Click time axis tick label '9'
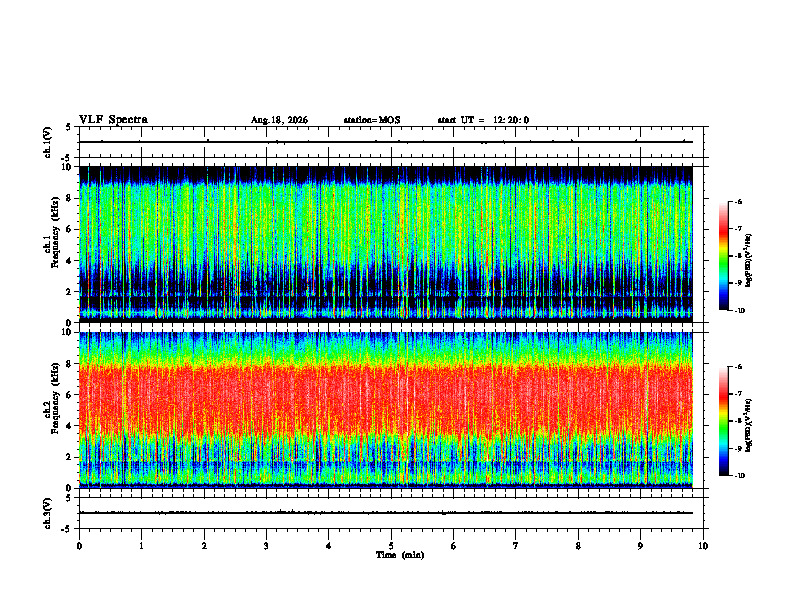The width and height of the screenshot is (792, 612). coord(640,546)
